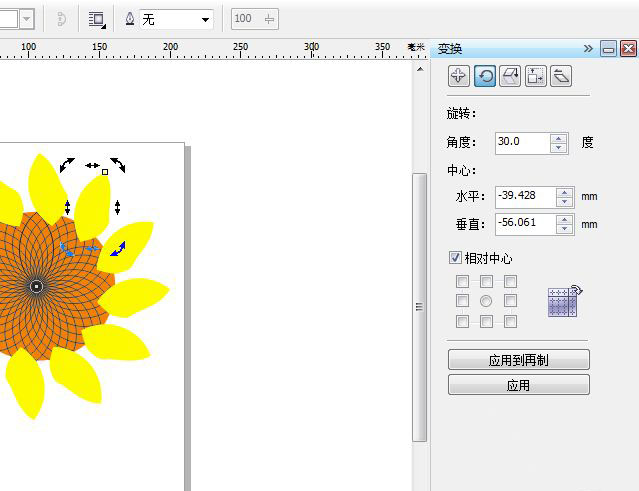Check the top-left anchor point checkbox
Screen dimensions: 639x491
(462, 282)
